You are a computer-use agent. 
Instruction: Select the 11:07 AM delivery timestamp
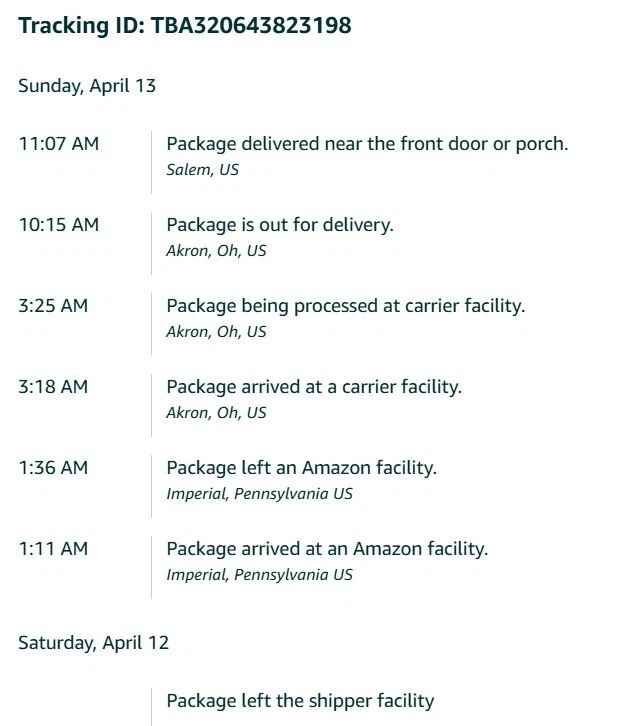tap(59, 144)
